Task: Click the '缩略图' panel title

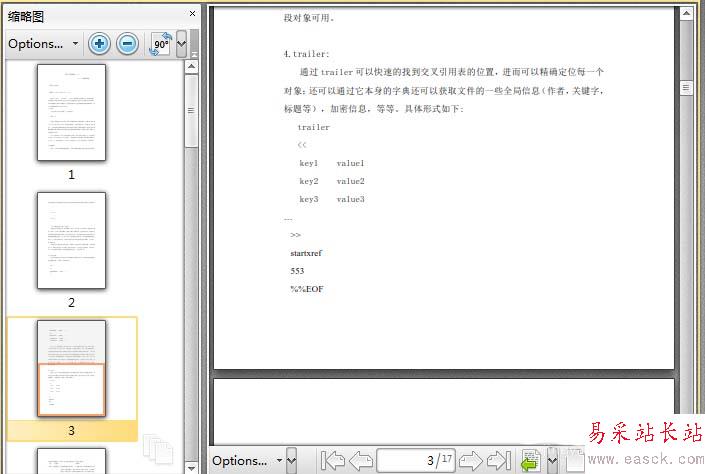Action: pos(26,17)
